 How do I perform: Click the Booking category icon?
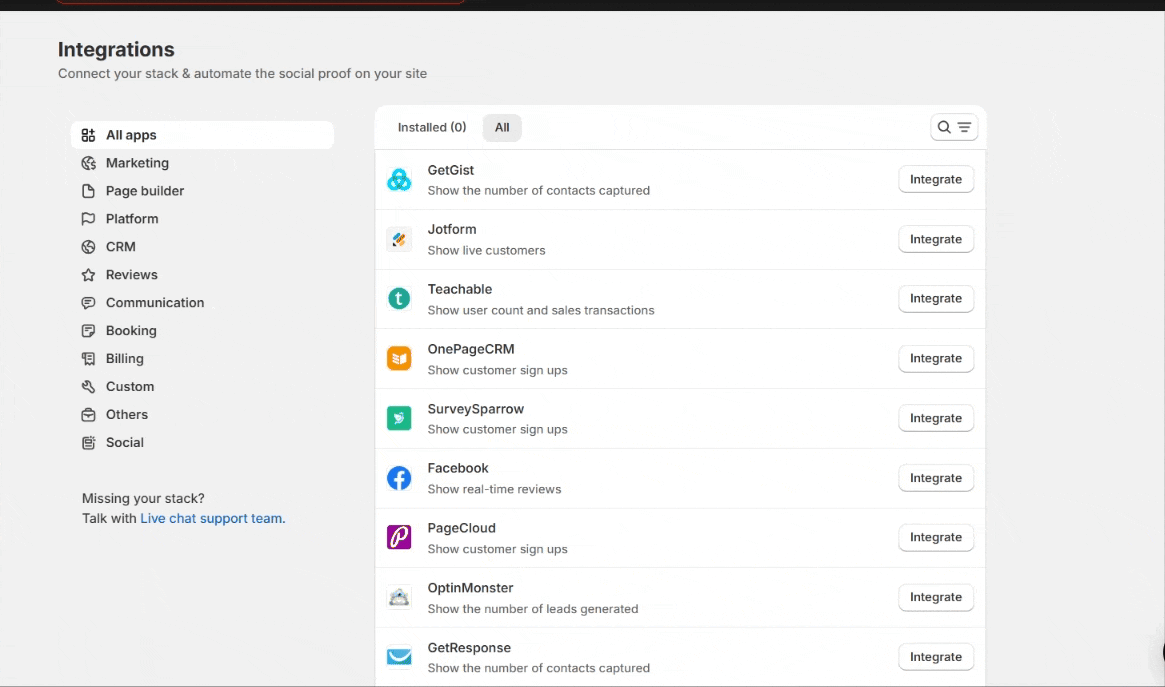pyautogui.click(x=88, y=331)
